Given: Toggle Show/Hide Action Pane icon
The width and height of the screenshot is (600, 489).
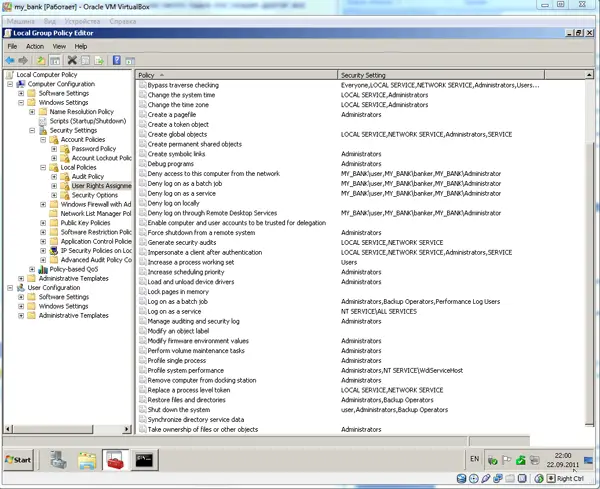Looking at the screenshot, I should (x=130, y=60).
